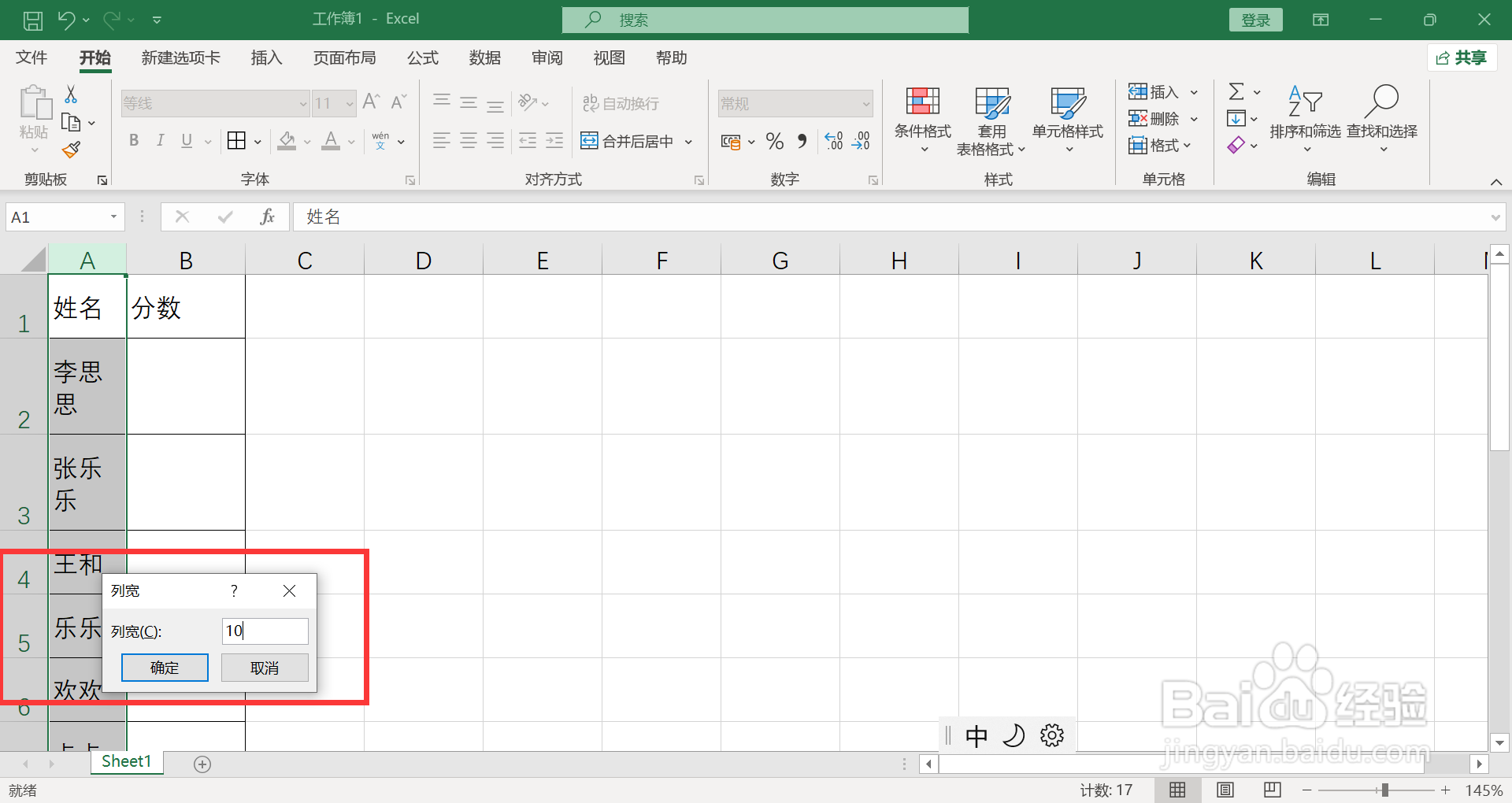
Task: Click the Paste clipboard icon
Action: 35,102
